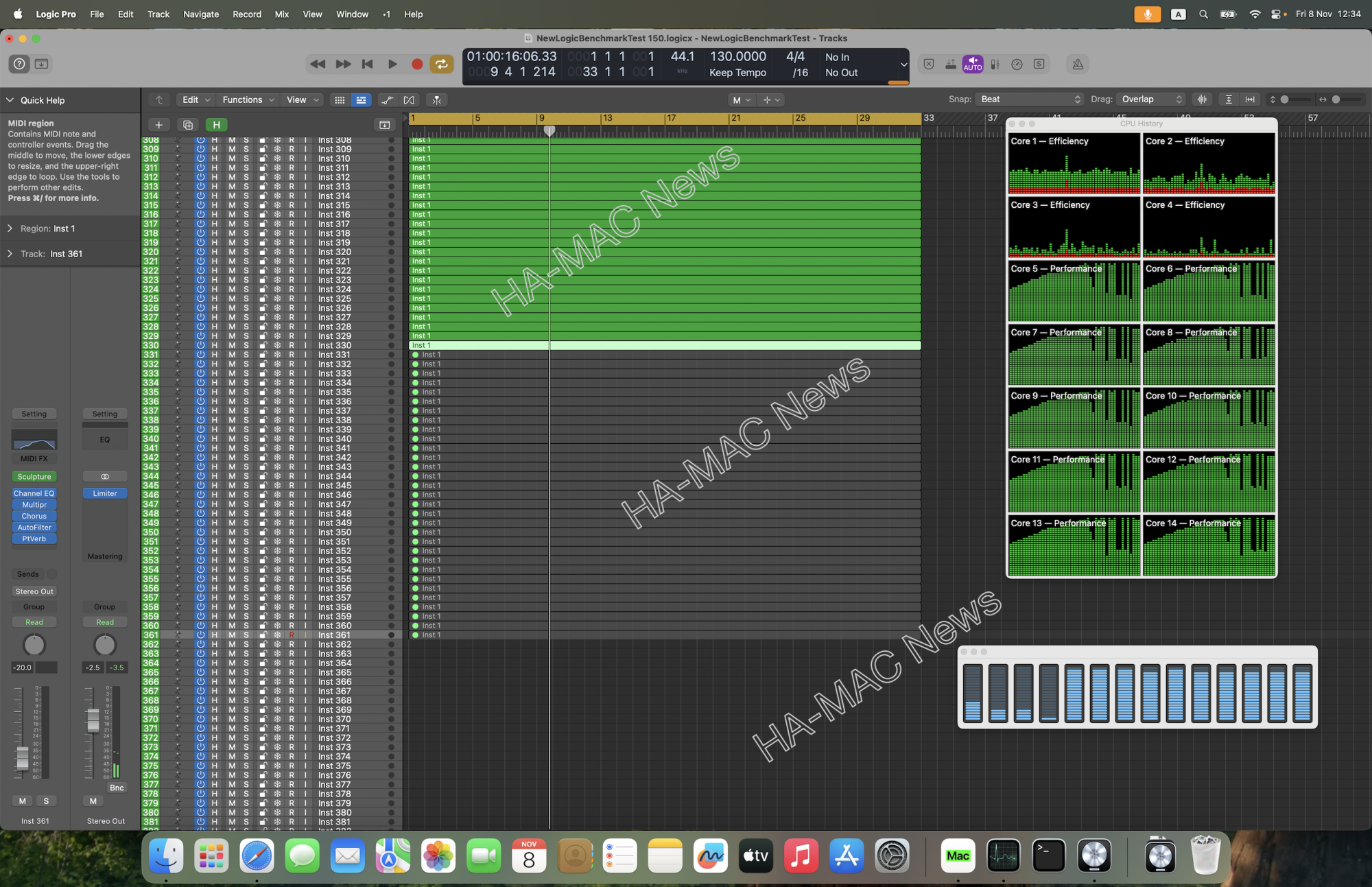1372x887 pixels.
Task: Click the duplicate track icon
Action: coord(187,124)
